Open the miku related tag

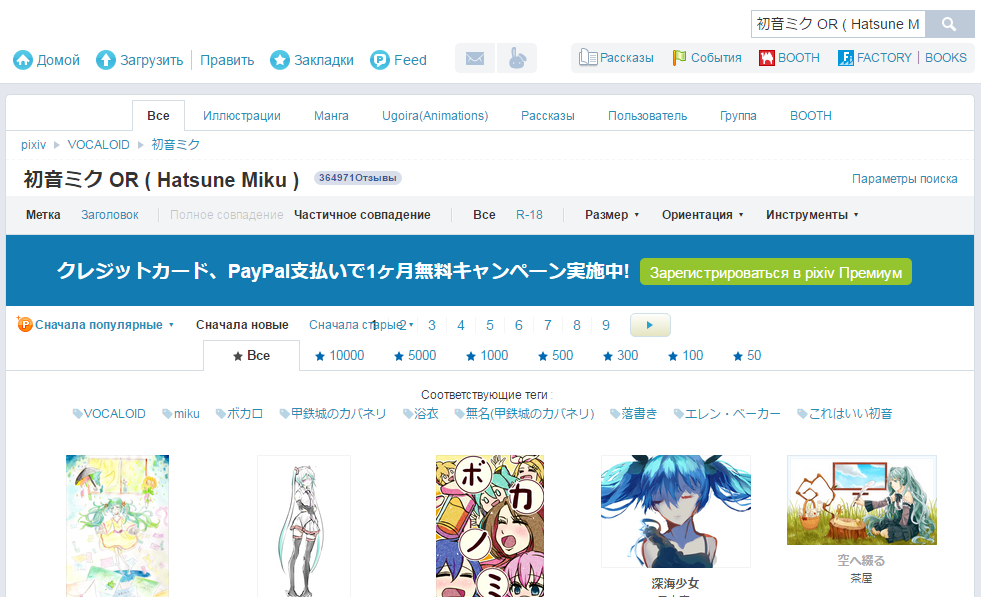click(181, 414)
